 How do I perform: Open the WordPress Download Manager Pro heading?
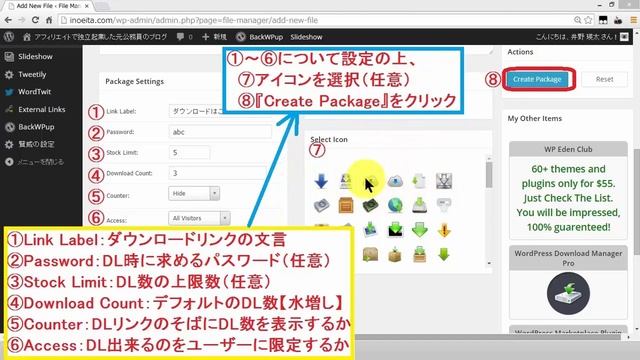coord(568,258)
